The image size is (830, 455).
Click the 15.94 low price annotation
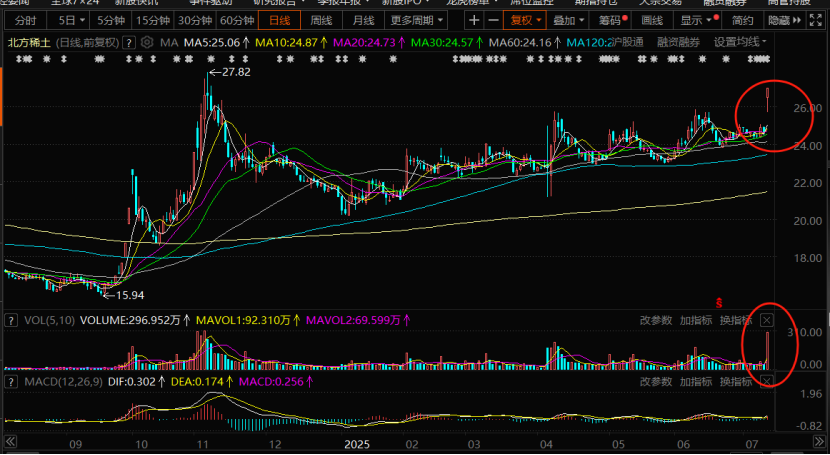tap(130, 295)
